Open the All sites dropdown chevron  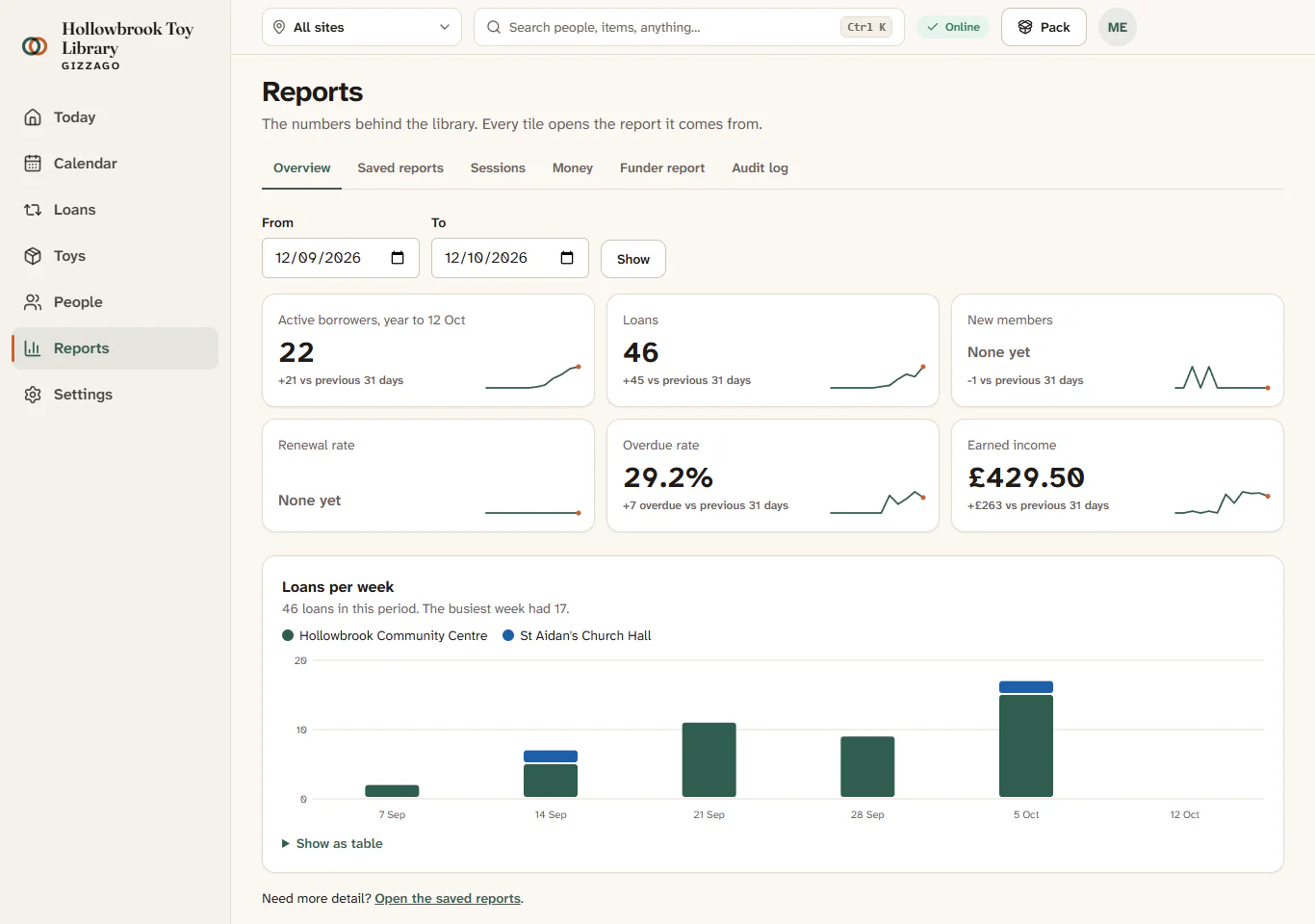(445, 27)
